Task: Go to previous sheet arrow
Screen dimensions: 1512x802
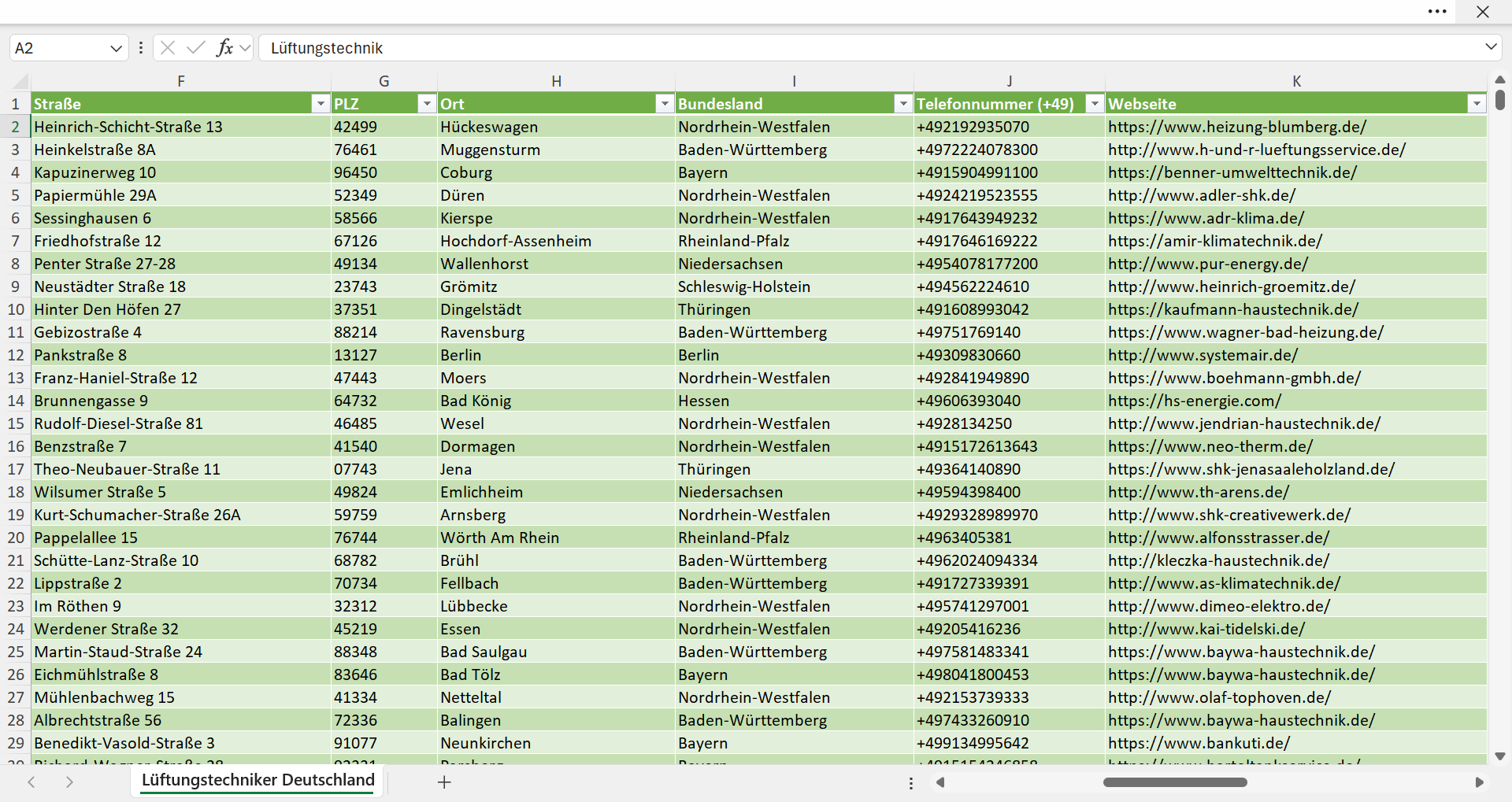Action: pos(31,782)
